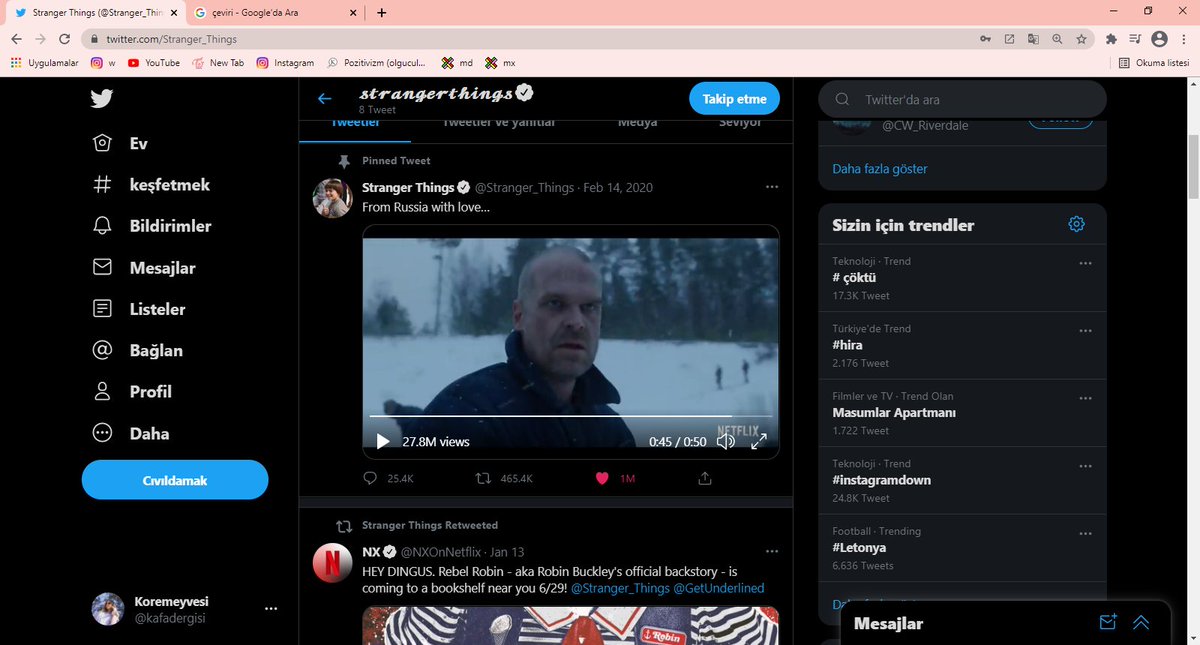Viewport: 1200px width, 645px height.
Task: Open @GetUnderlined mention link
Action: pyautogui.click(x=718, y=588)
